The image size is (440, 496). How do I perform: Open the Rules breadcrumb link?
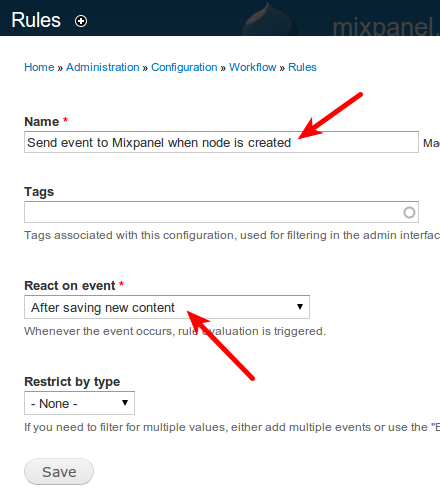click(x=302, y=67)
